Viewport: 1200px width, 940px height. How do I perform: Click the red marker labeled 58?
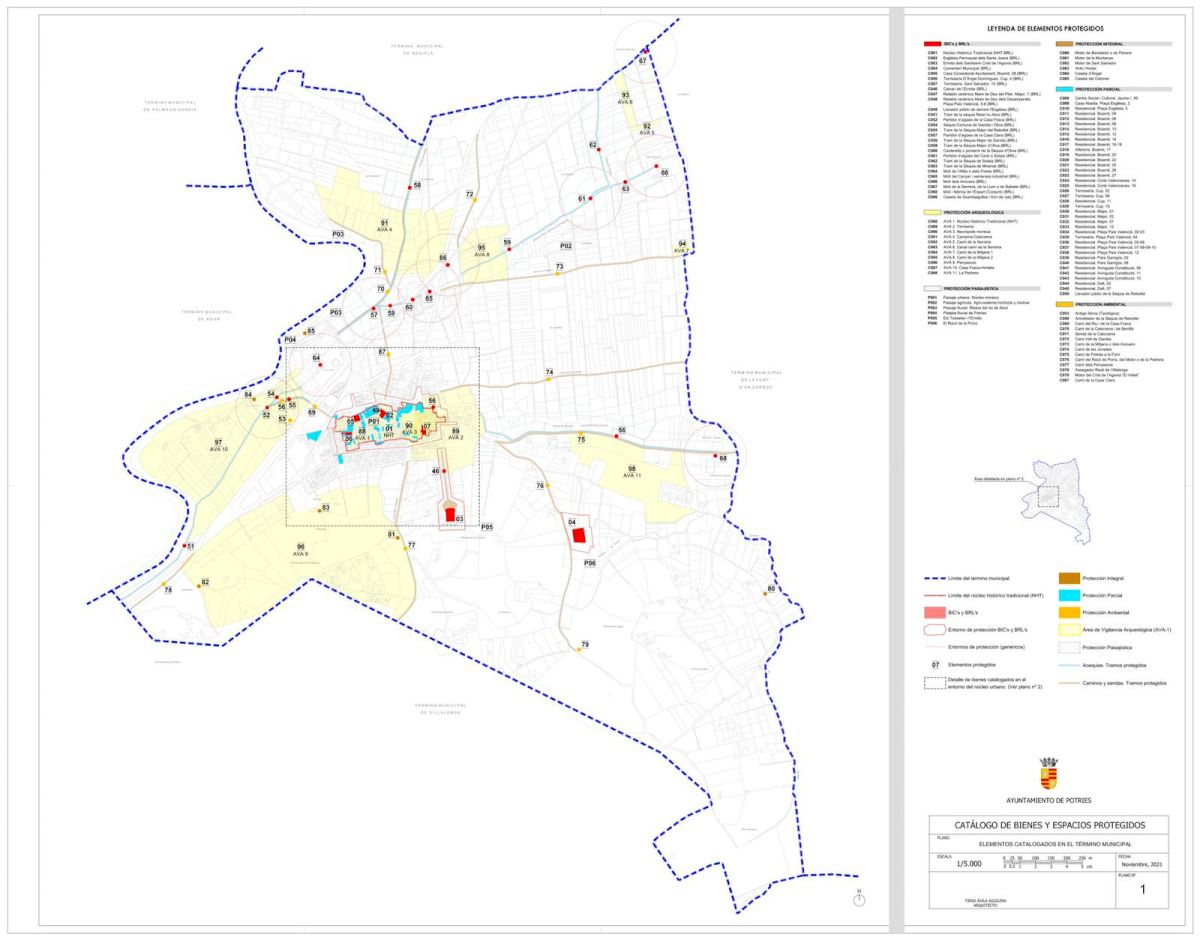coord(409,186)
